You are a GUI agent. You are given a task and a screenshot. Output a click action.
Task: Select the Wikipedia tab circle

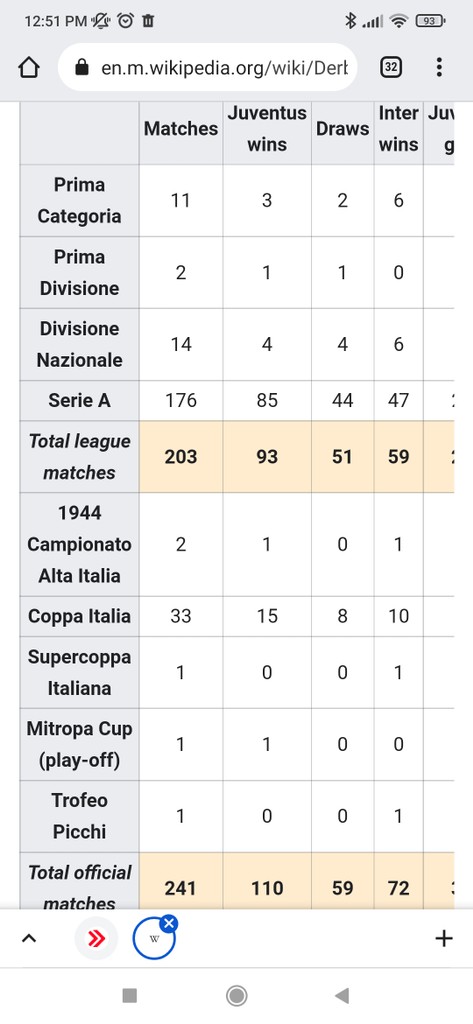click(x=154, y=939)
